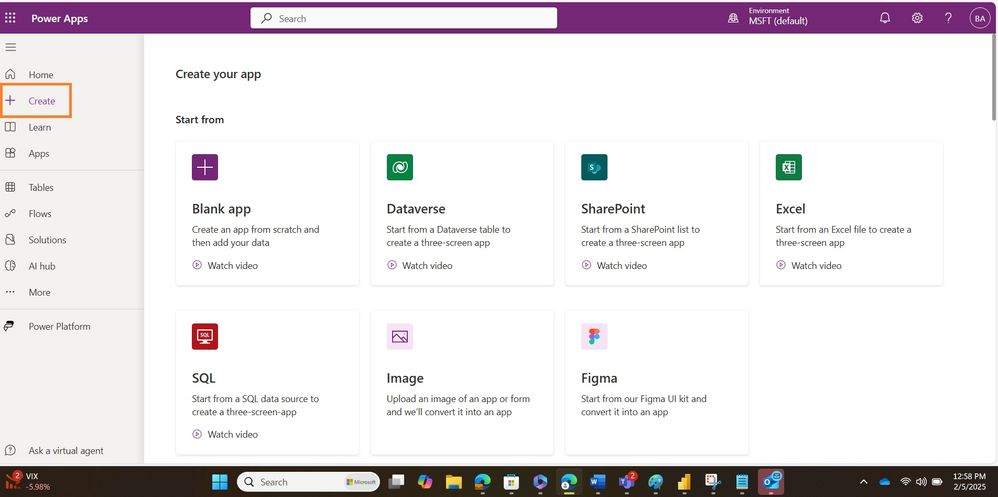
Task: Click the Blank app plus icon
Action: tap(205, 167)
